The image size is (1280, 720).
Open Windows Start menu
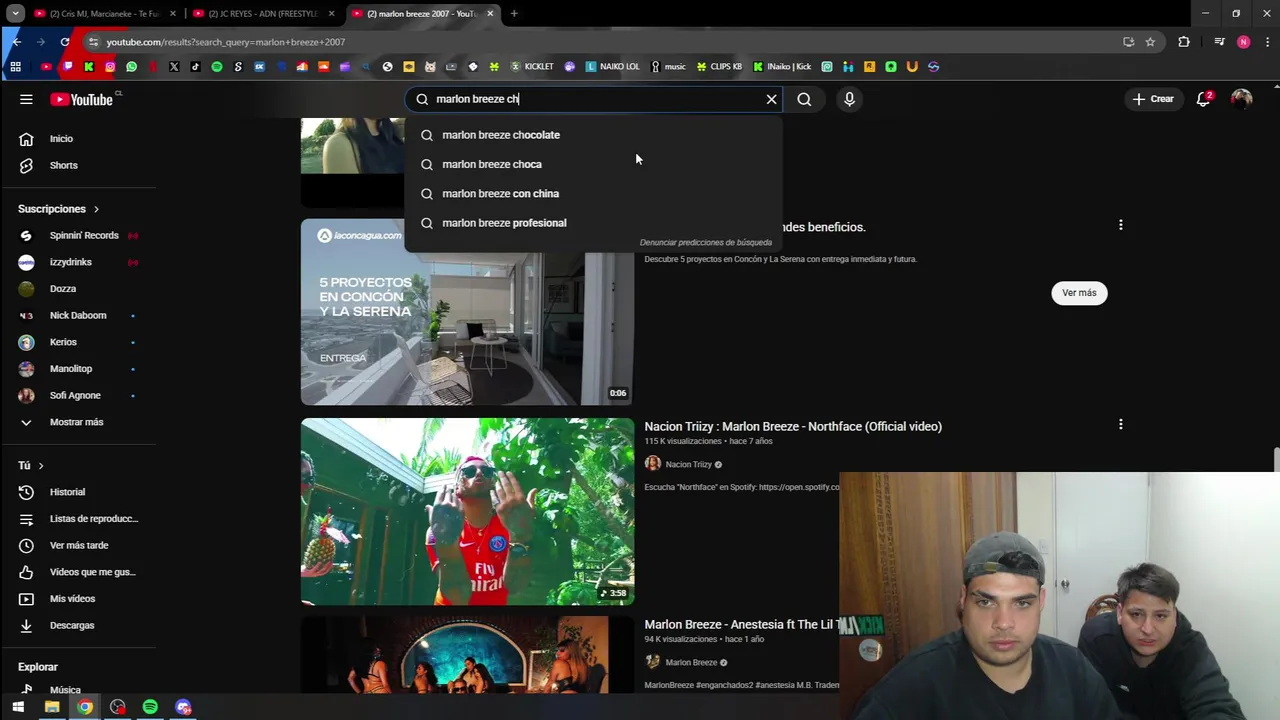click(x=18, y=707)
